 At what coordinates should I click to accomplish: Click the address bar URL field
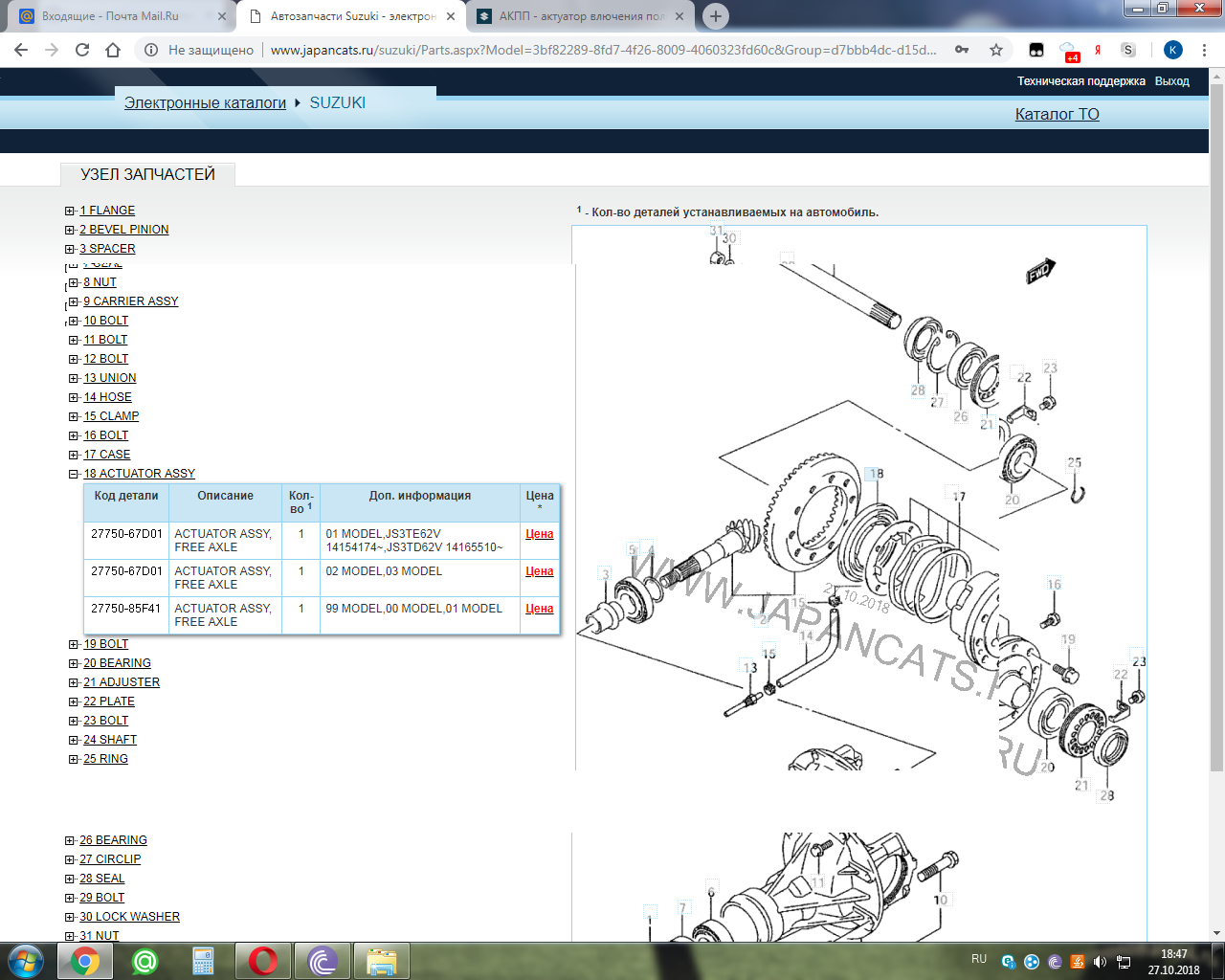coord(603,50)
